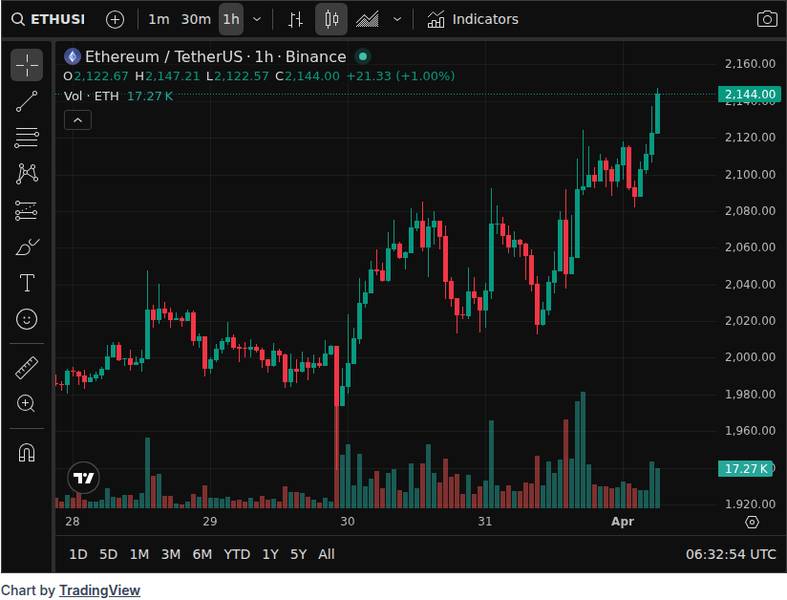Click the 30 date label on the time axis
The width and height of the screenshot is (787, 600).
(x=347, y=522)
